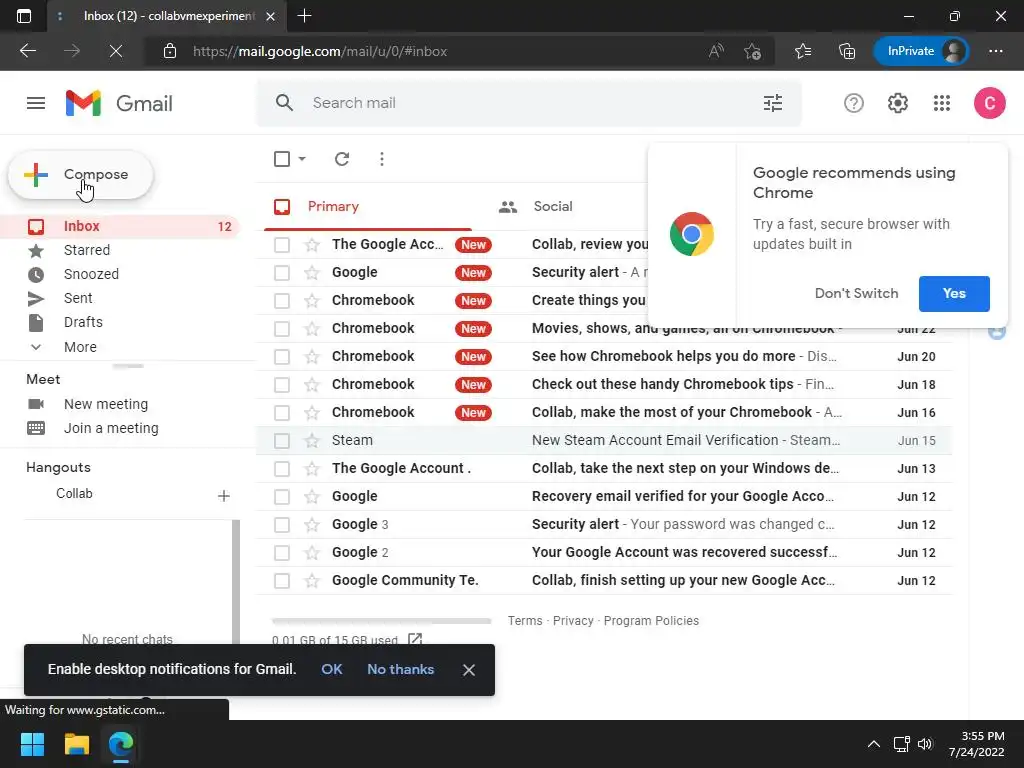Check the box for the Google Security alert New email
1024x768 pixels.
[282, 272]
